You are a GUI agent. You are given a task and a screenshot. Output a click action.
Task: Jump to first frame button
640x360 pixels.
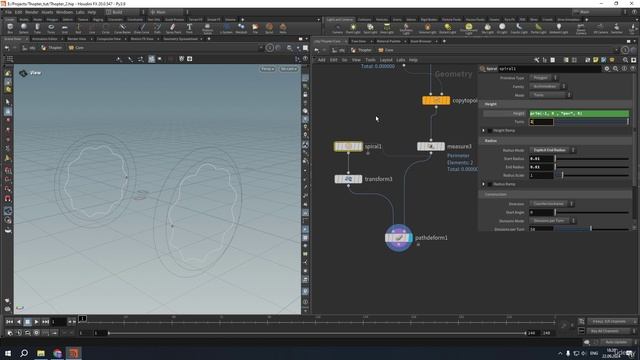[10, 322]
